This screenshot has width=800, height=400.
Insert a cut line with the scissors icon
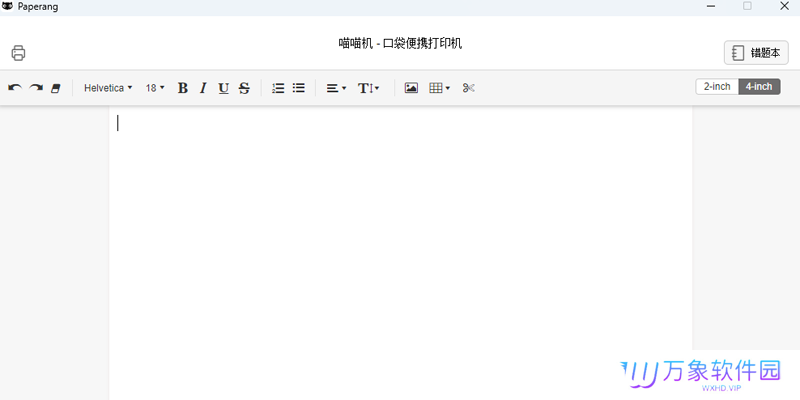click(468, 88)
